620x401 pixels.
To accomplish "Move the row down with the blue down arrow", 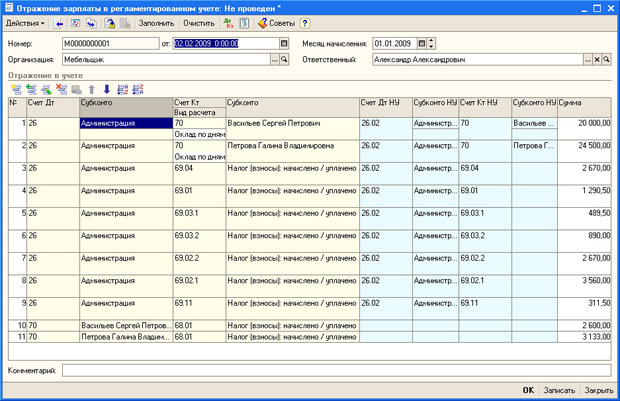I will coord(107,90).
